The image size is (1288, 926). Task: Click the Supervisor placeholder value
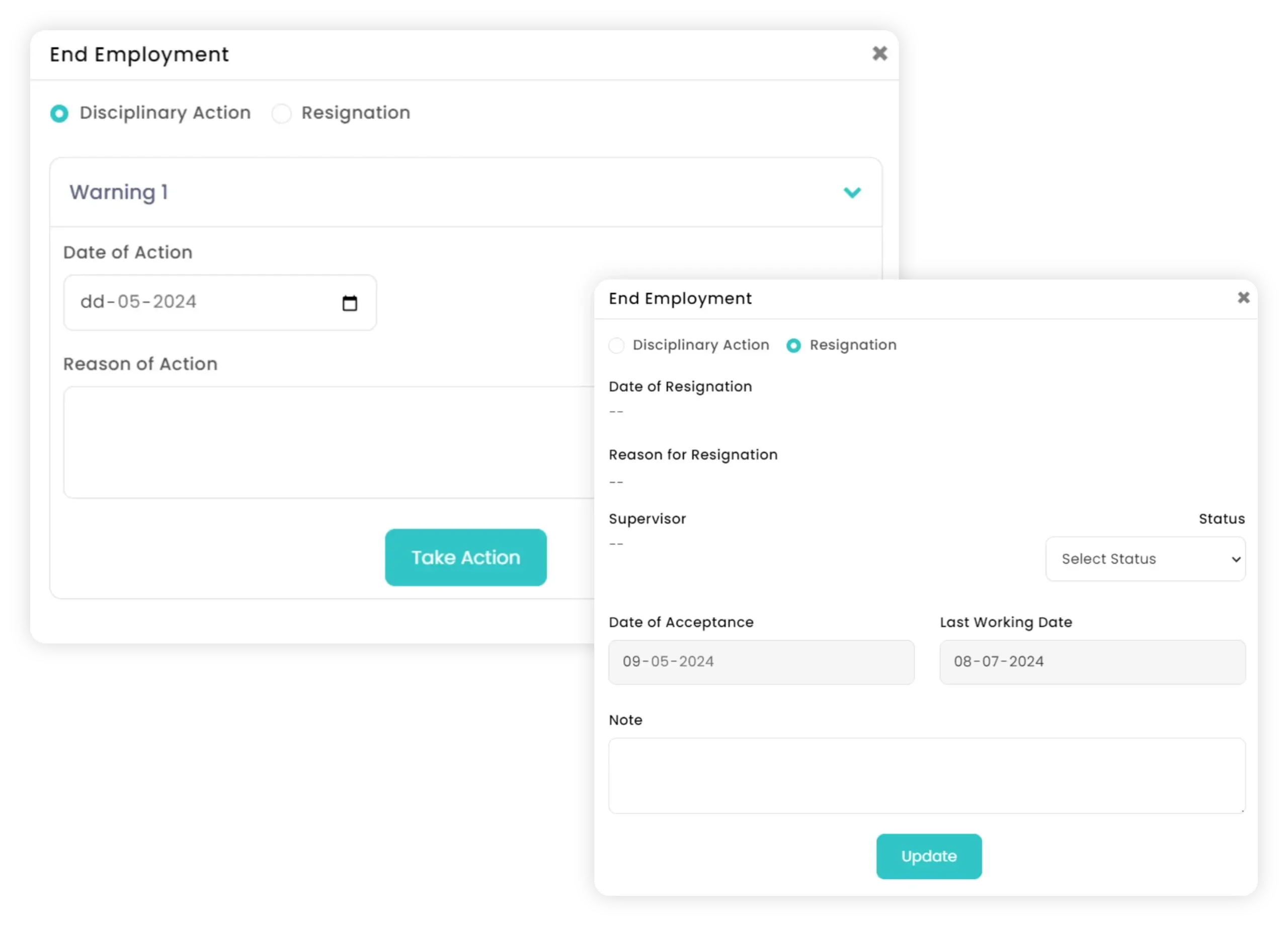point(617,543)
